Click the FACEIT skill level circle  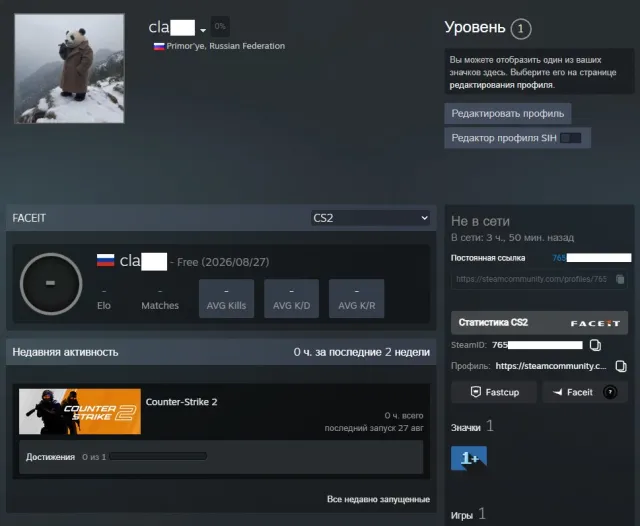click(x=51, y=284)
